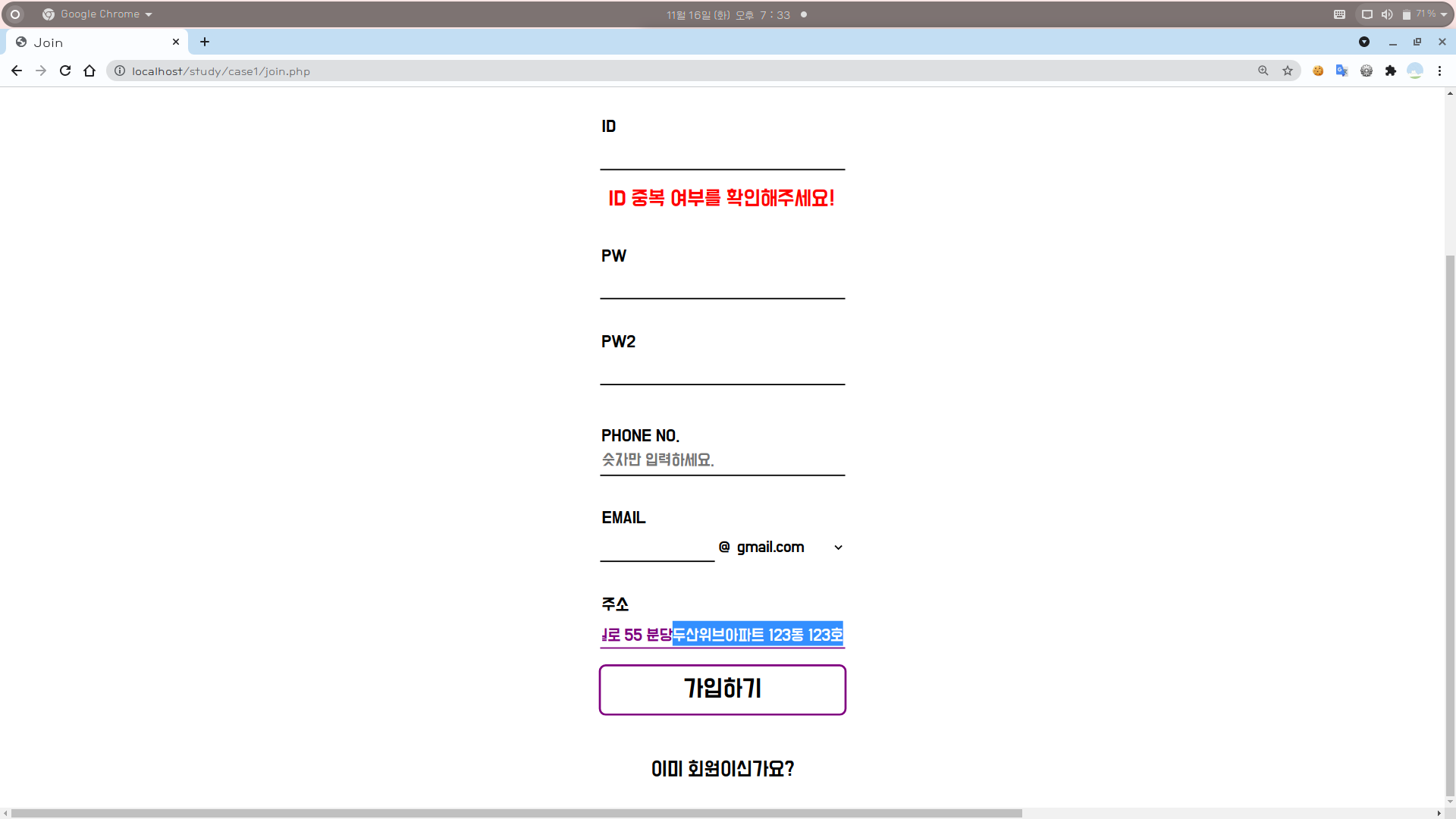Open the Chrome three-dot menu
The width and height of the screenshot is (1456, 819).
(1439, 71)
